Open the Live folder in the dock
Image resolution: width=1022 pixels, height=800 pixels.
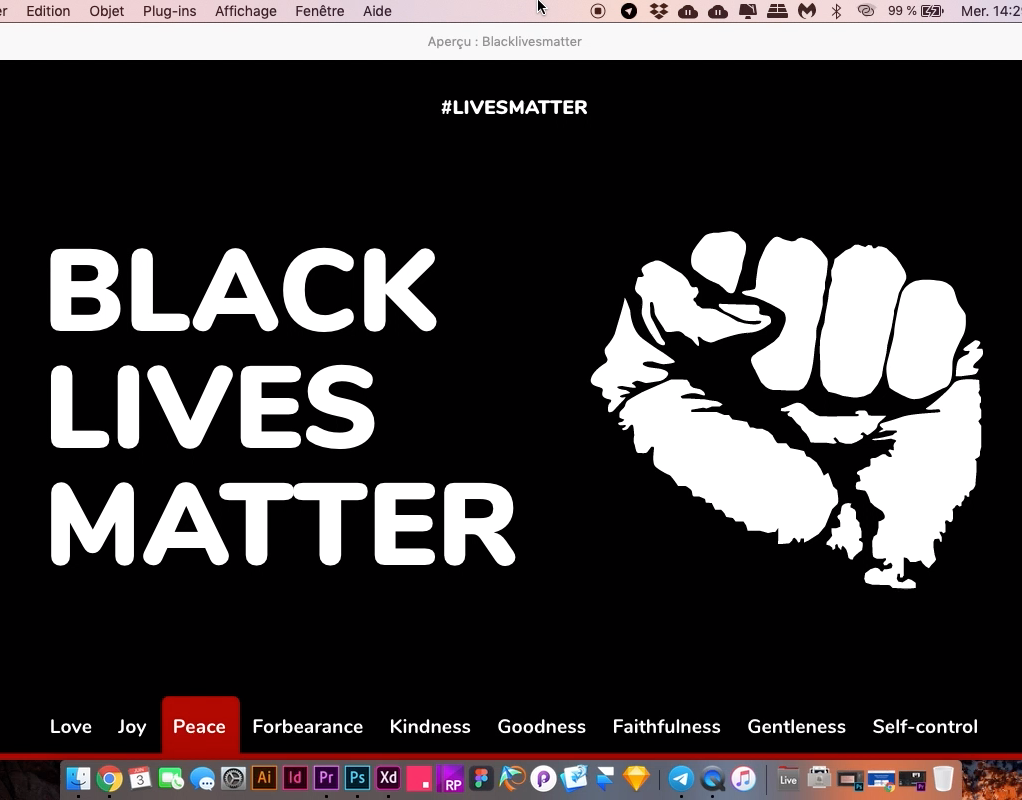pyautogui.click(x=788, y=778)
